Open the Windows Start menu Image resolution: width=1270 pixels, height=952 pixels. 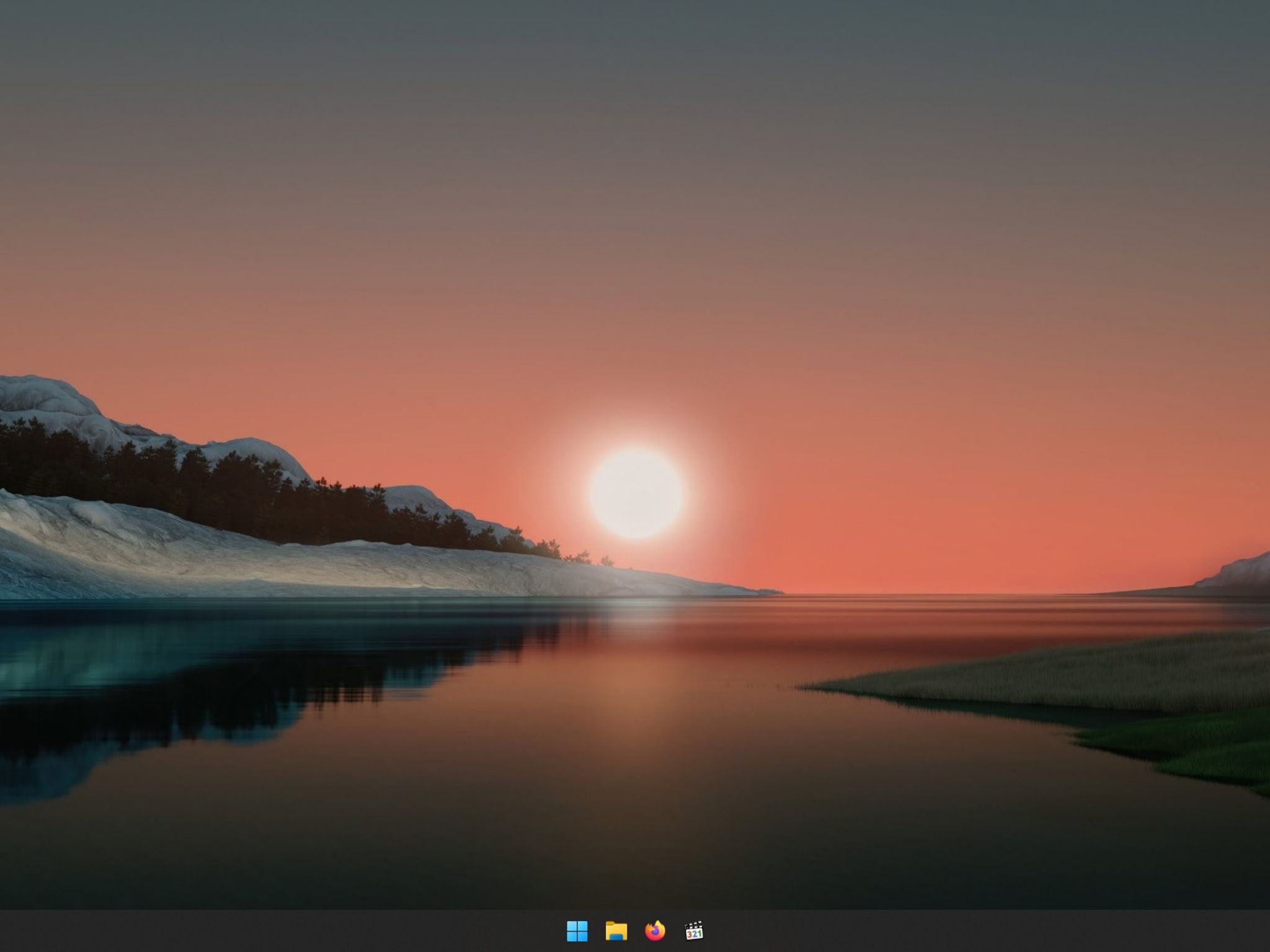click(577, 930)
